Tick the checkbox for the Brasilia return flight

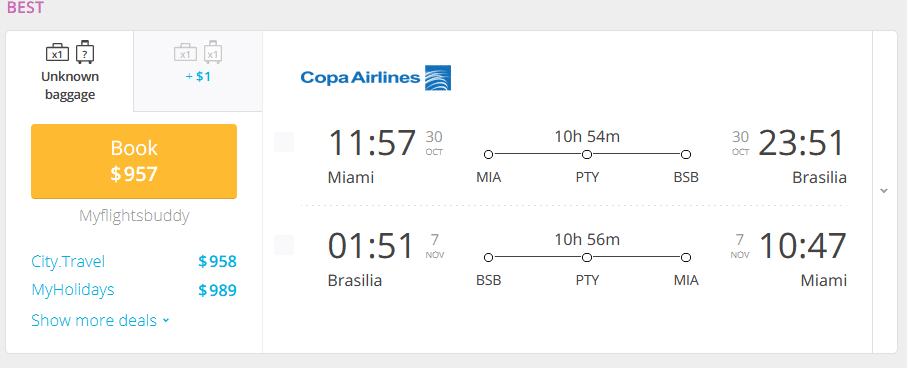284,245
